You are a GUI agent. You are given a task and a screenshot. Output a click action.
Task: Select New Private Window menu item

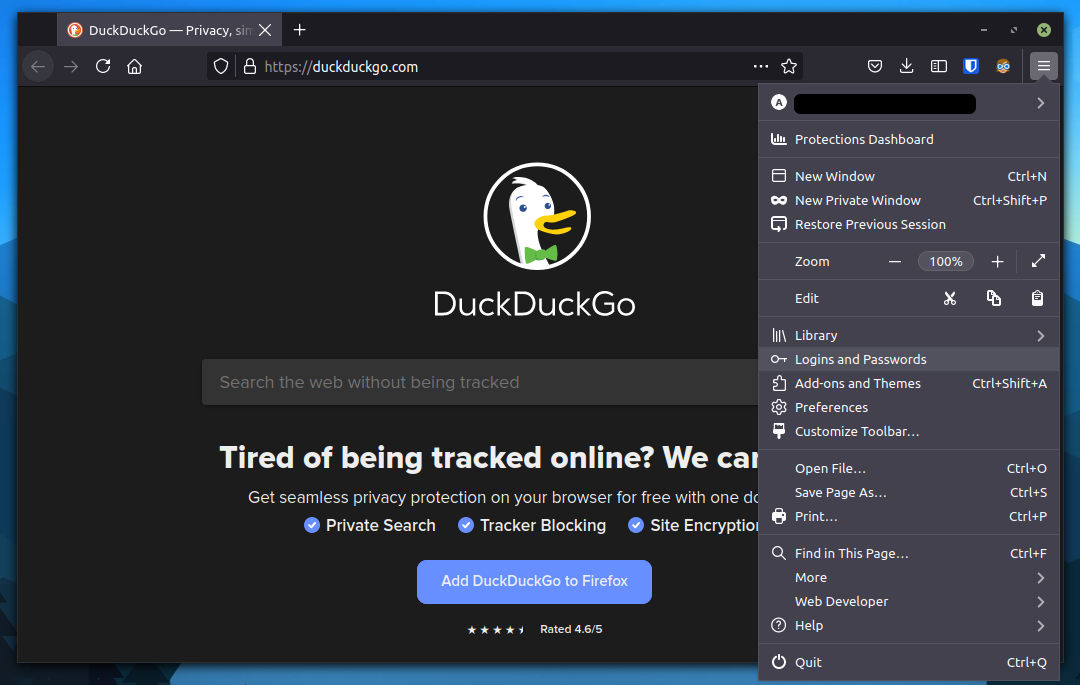[857, 200]
